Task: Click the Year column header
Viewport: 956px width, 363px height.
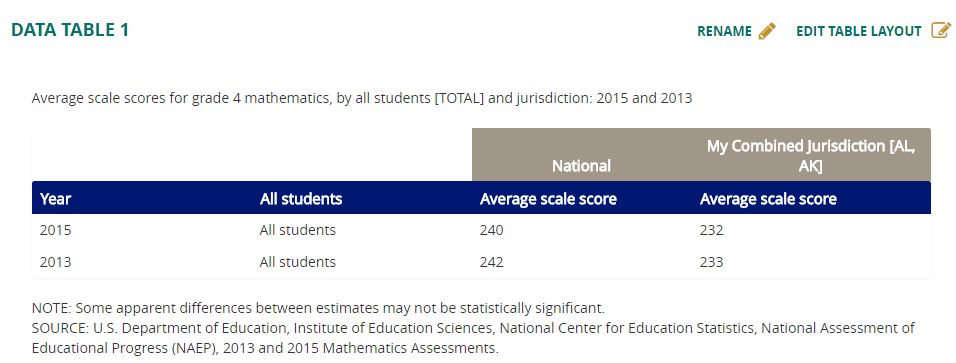Action: point(55,199)
